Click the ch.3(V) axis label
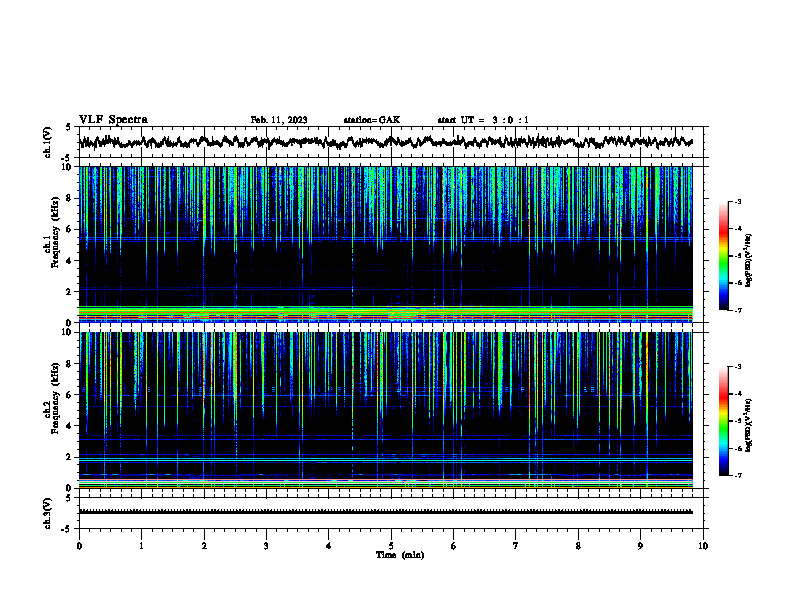 tap(48, 513)
